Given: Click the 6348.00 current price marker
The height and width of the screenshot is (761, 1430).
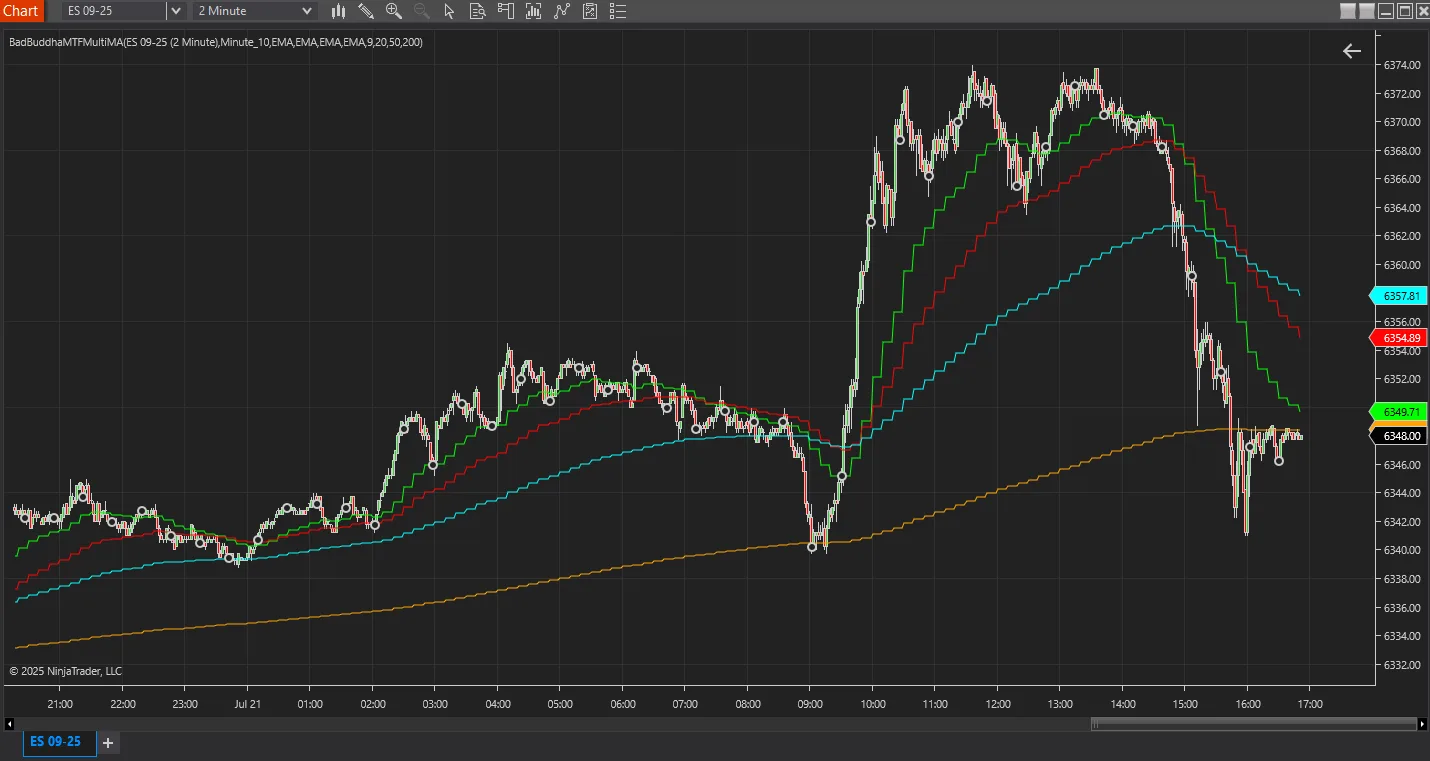Looking at the screenshot, I should tap(1398, 436).
